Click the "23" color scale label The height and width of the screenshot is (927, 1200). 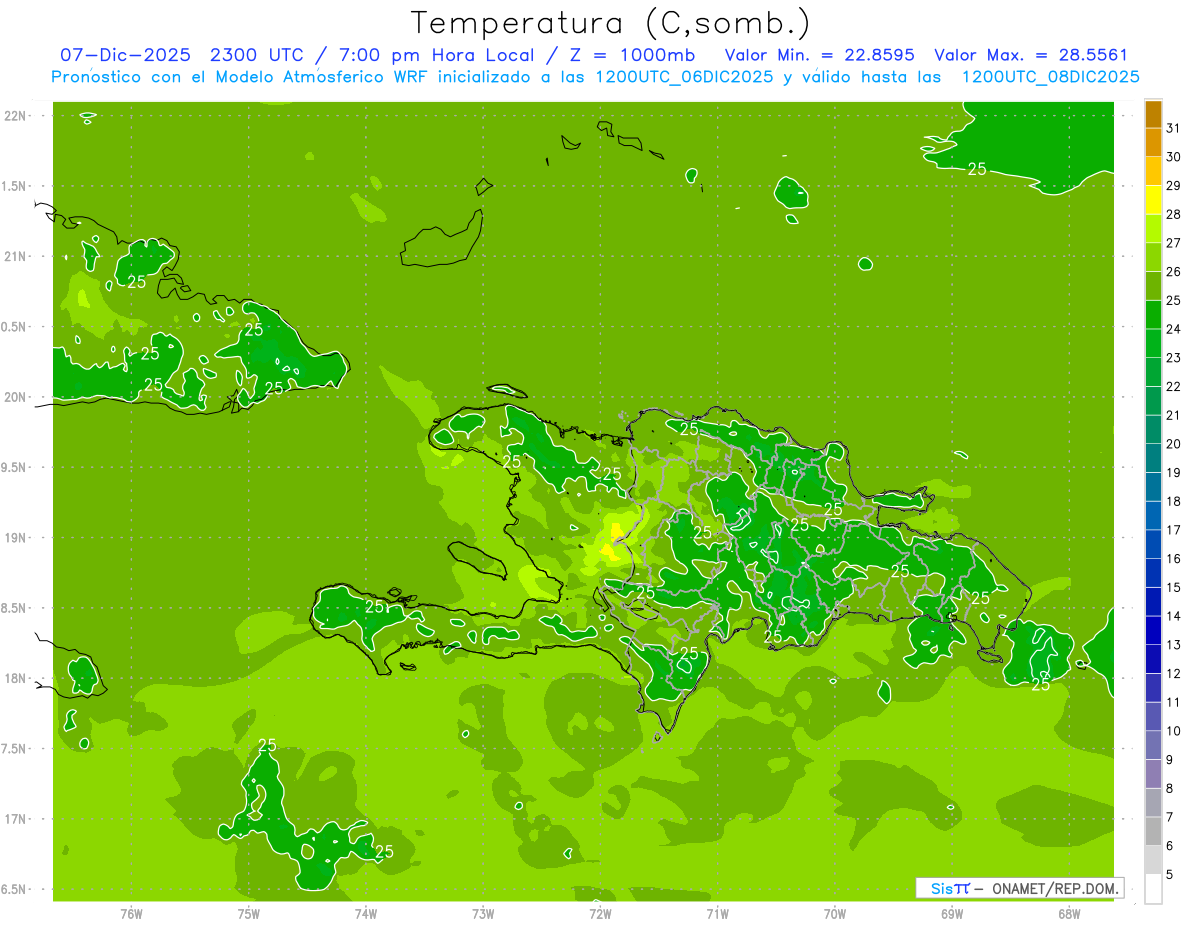[1174, 358]
